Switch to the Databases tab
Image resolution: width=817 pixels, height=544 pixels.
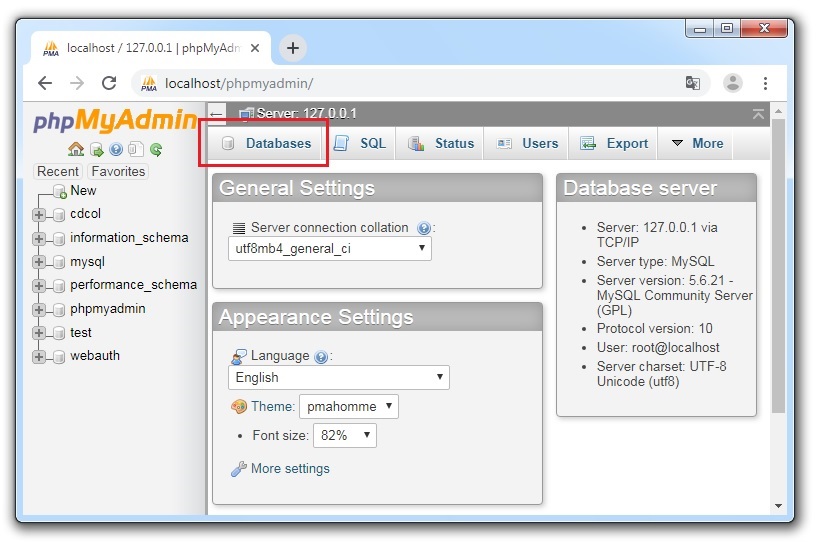pos(266,144)
